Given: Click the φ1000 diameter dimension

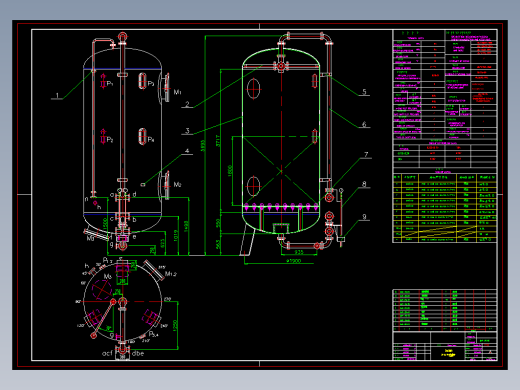Looking at the screenshot, I should pyautogui.click(x=294, y=261).
